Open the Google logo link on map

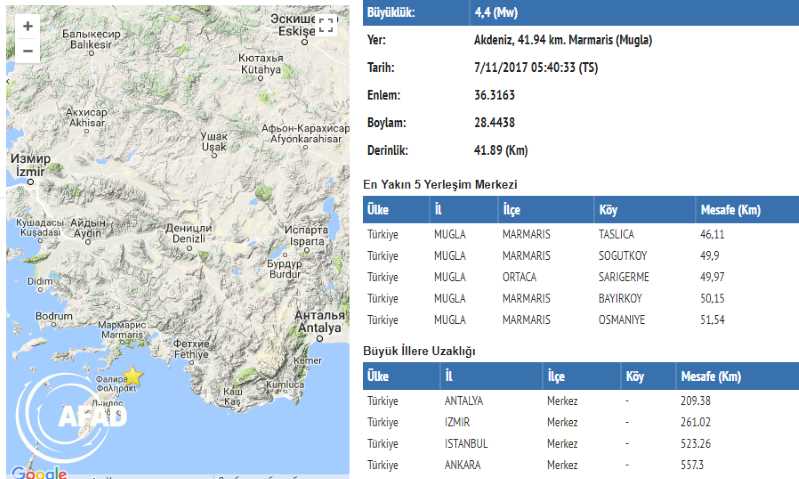coord(39,472)
